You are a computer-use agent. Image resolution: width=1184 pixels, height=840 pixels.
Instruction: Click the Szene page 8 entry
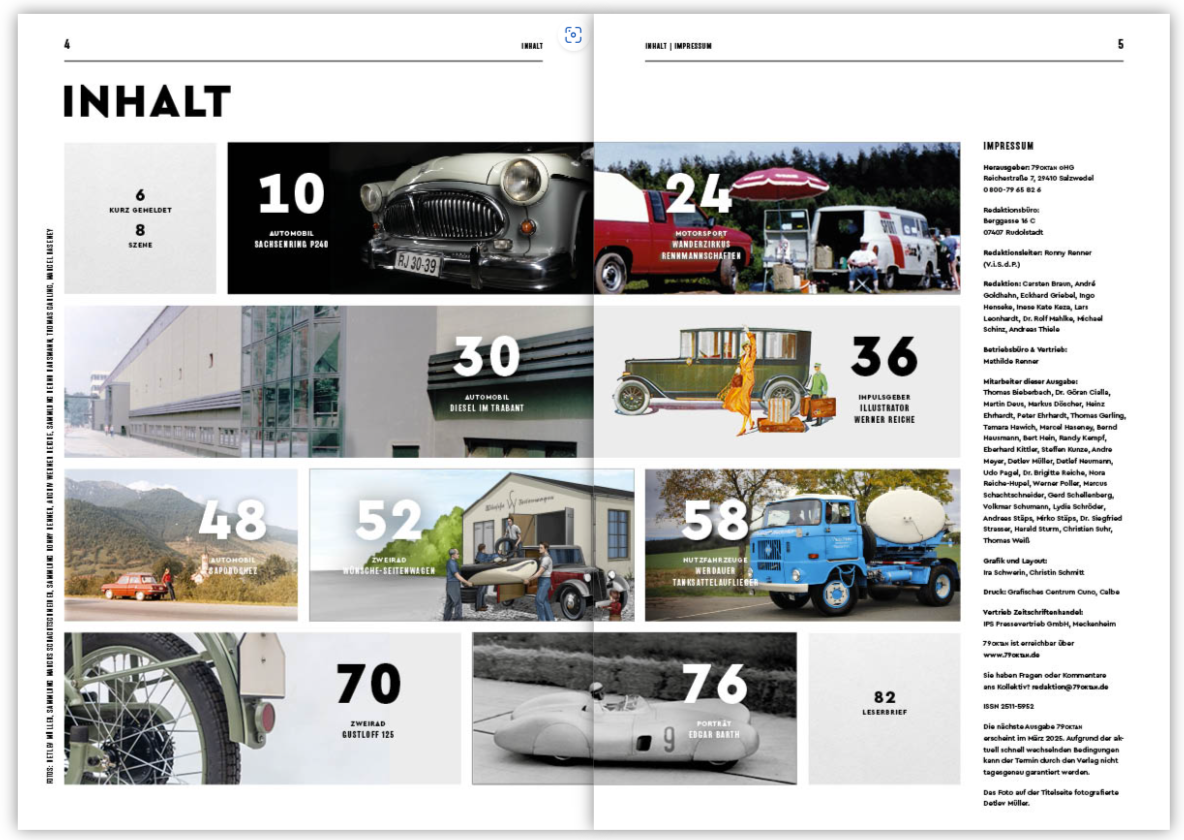(140, 235)
